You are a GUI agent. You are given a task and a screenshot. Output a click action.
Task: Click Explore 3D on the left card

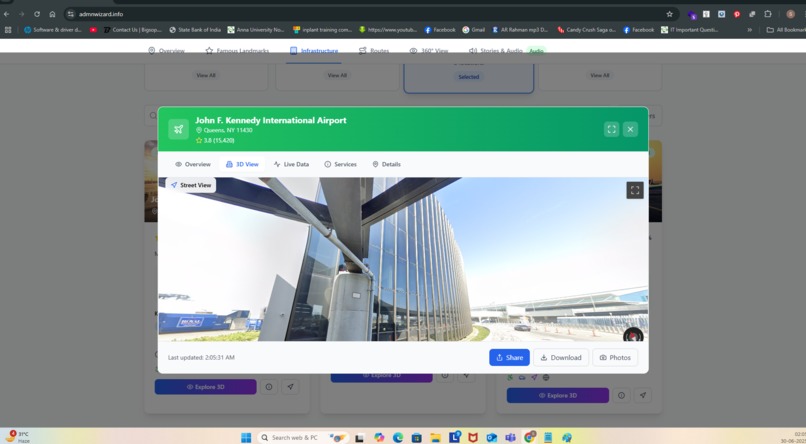coord(206,387)
